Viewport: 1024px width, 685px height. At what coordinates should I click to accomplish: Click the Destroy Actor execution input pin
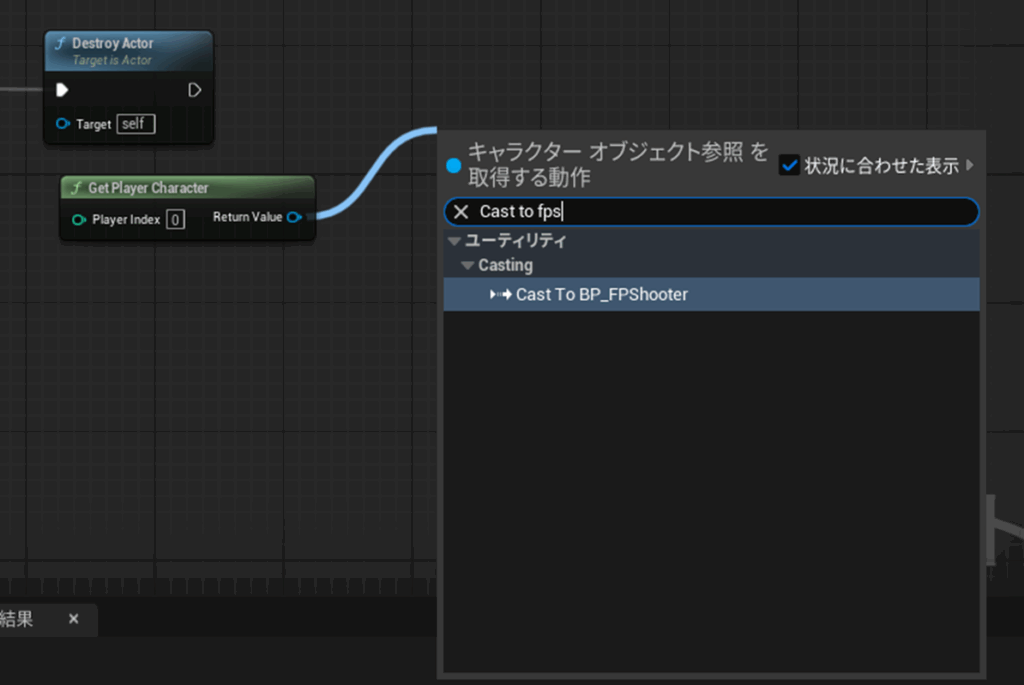(x=62, y=90)
